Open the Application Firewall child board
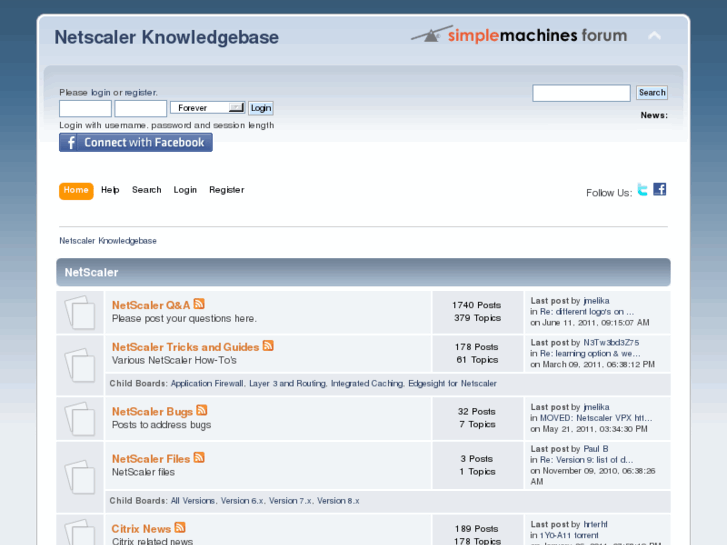727x545 pixels. pyautogui.click(x=207, y=384)
